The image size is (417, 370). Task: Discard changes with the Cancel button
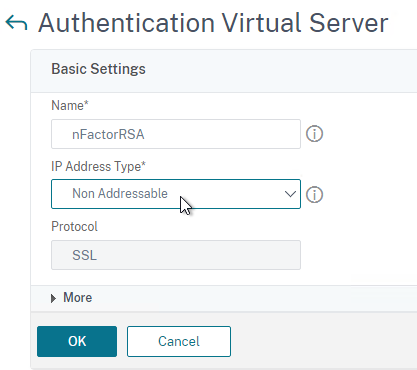click(179, 341)
